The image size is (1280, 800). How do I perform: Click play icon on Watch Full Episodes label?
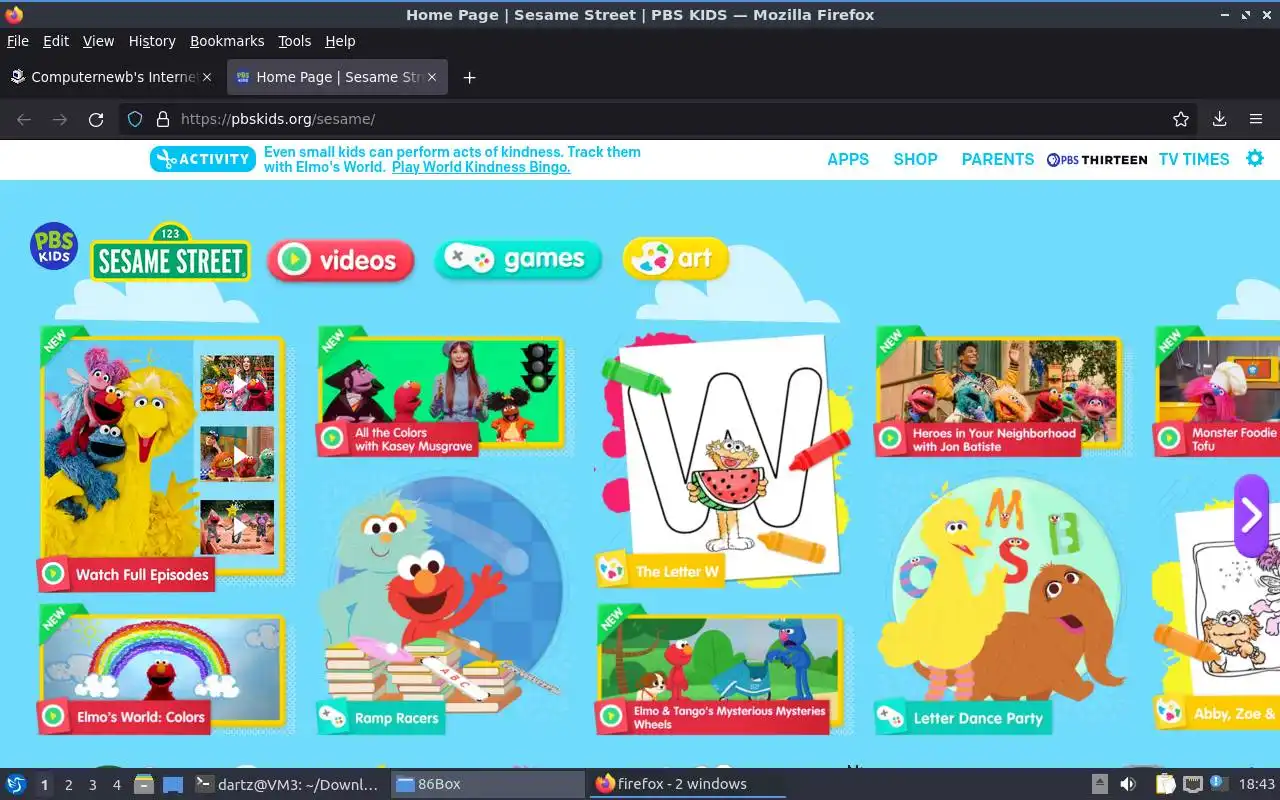pos(53,574)
